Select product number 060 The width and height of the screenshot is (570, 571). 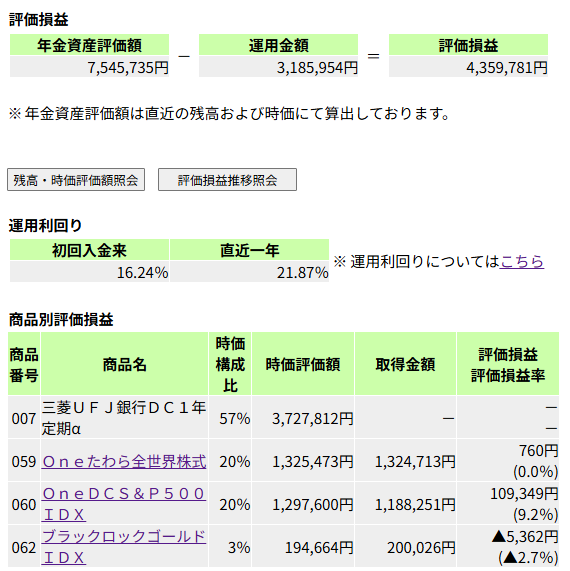24,504
